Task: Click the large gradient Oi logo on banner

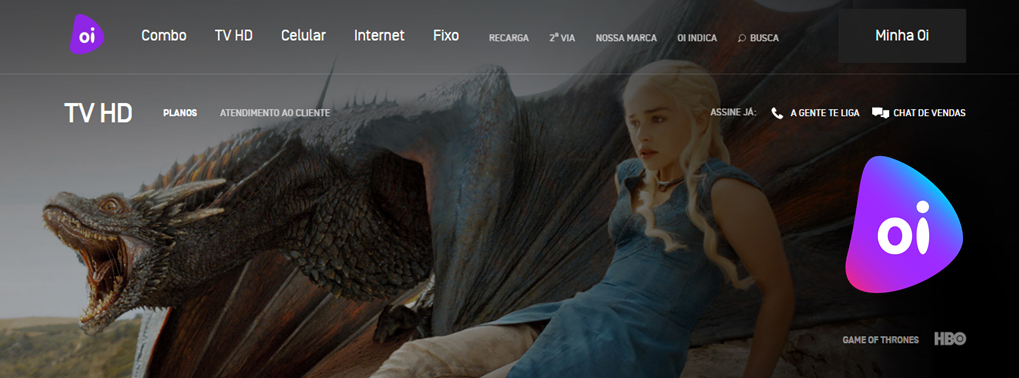Action: (x=903, y=224)
